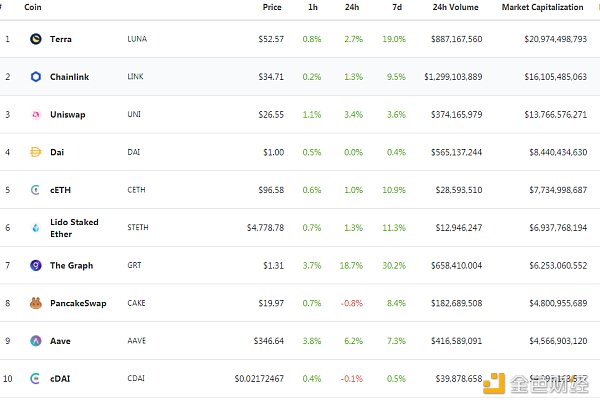
Task: Sort by 1h change column header
Action: click(315, 7)
